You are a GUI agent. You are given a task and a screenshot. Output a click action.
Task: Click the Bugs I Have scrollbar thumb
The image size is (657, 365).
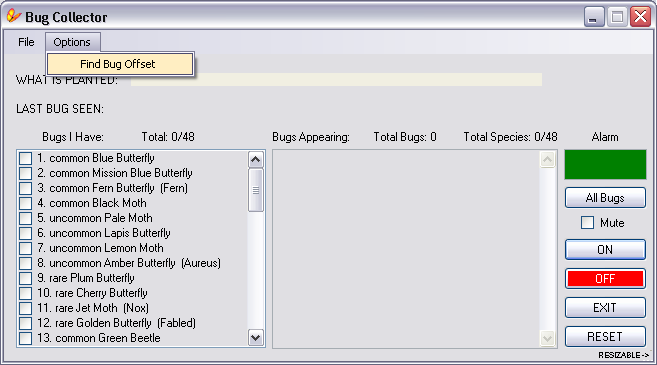[256, 190]
